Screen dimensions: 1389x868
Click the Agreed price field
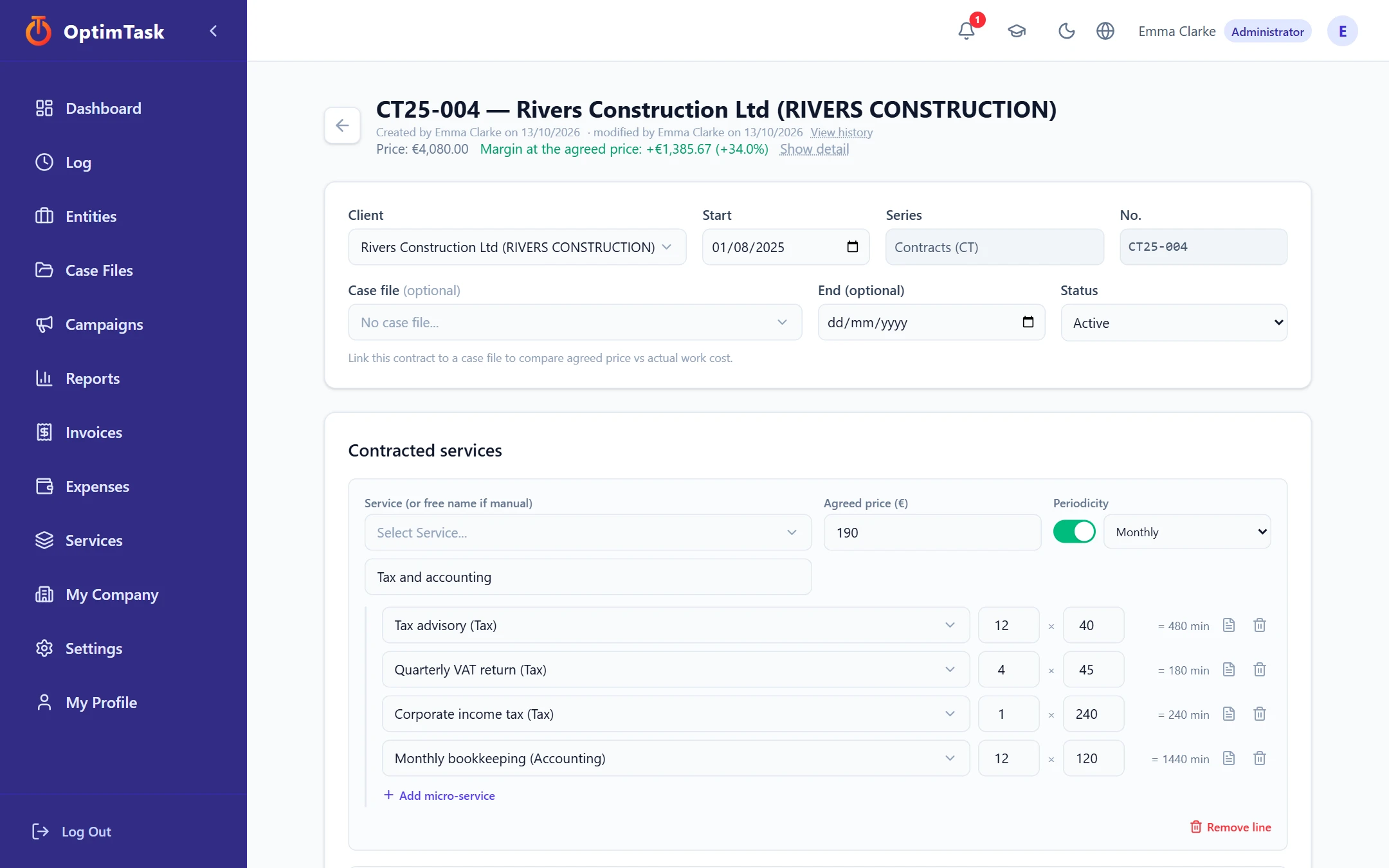tap(932, 532)
